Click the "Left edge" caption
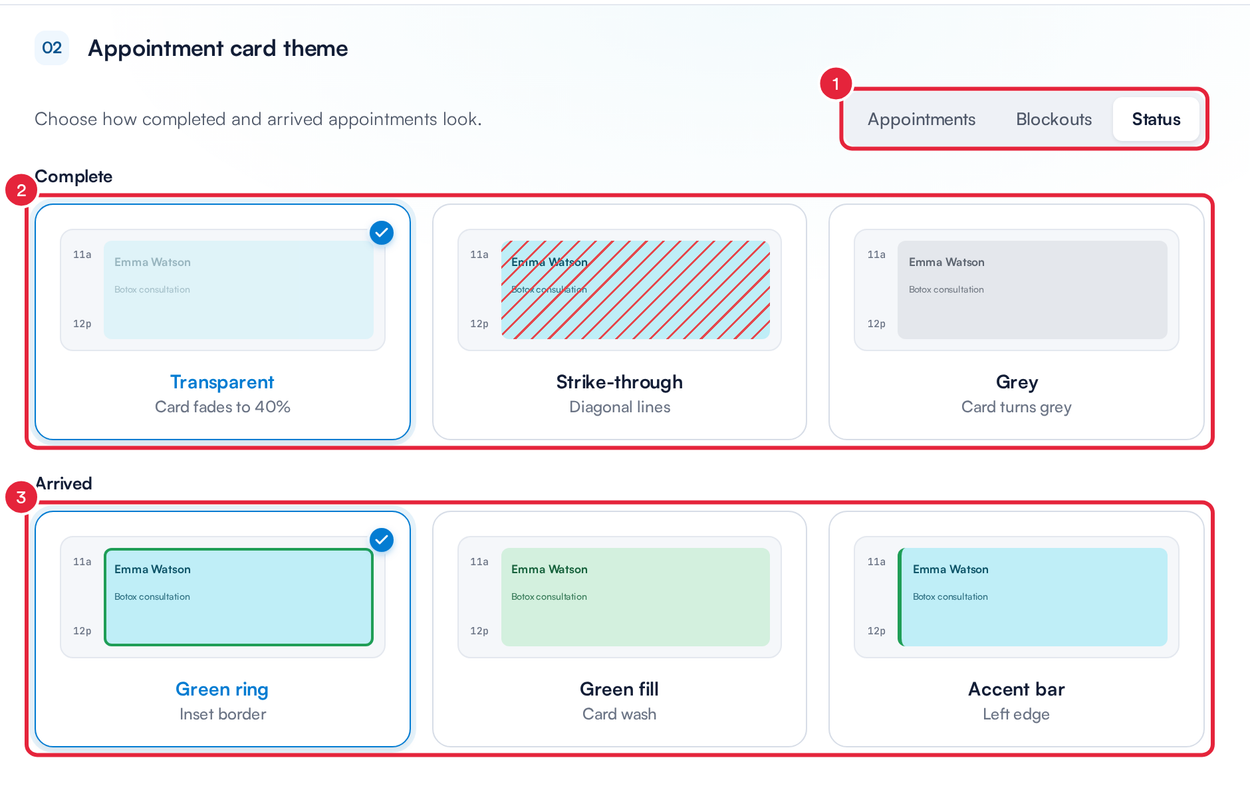 pyautogui.click(x=1016, y=714)
